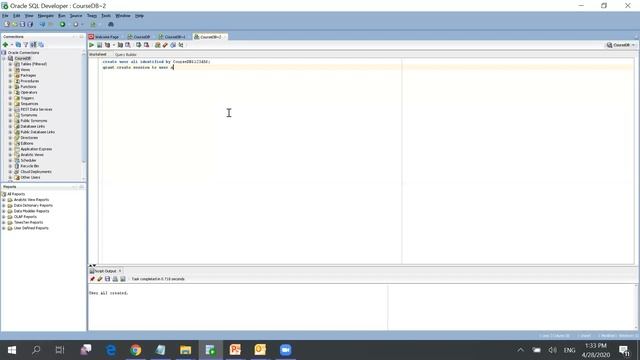Select the Scheduler tree item

[29, 160]
